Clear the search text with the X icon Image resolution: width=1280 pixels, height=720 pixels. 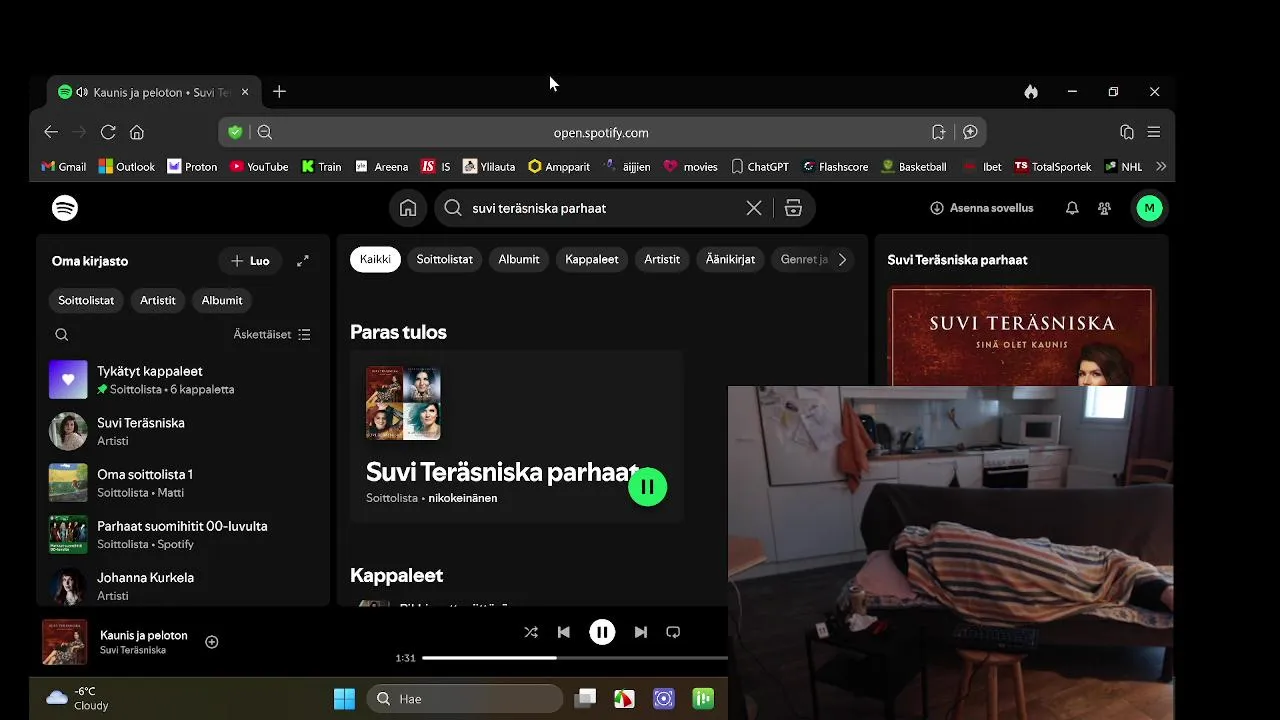[x=754, y=208]
